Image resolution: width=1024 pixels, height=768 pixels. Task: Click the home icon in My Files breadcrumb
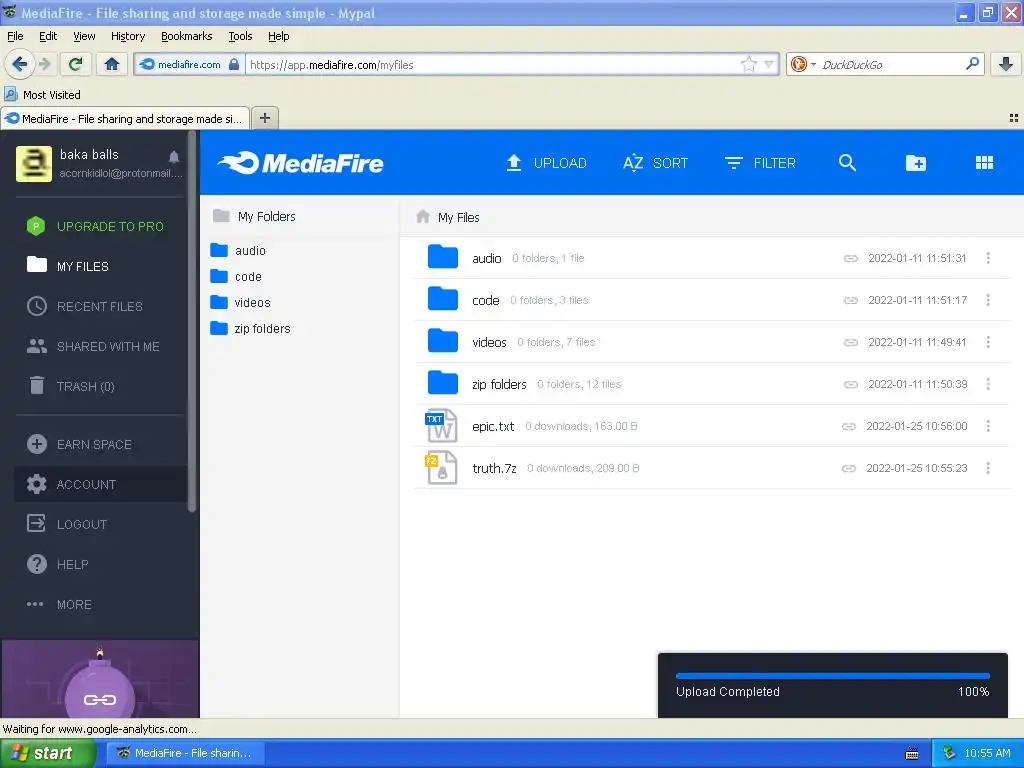click(423, 217)
